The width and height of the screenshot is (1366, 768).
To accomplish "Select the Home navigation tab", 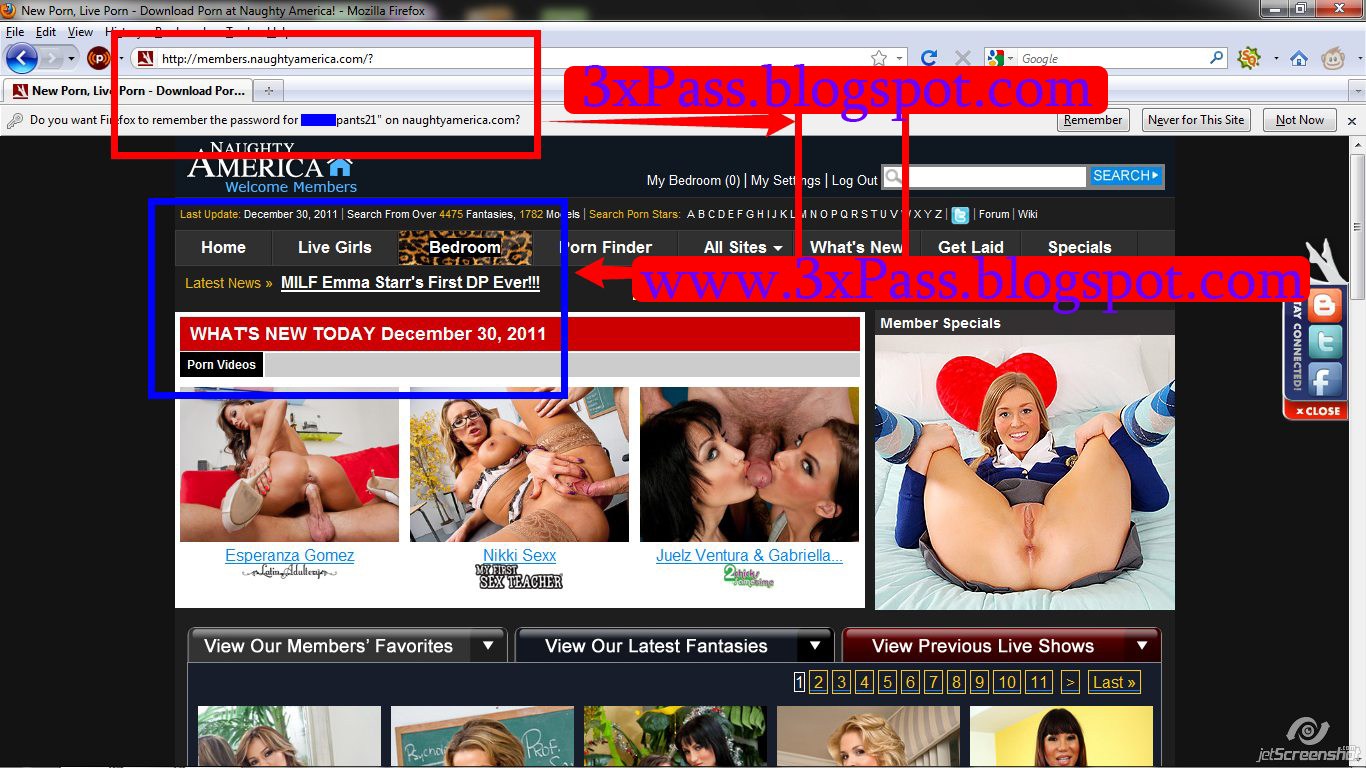I will coord(223,247).
